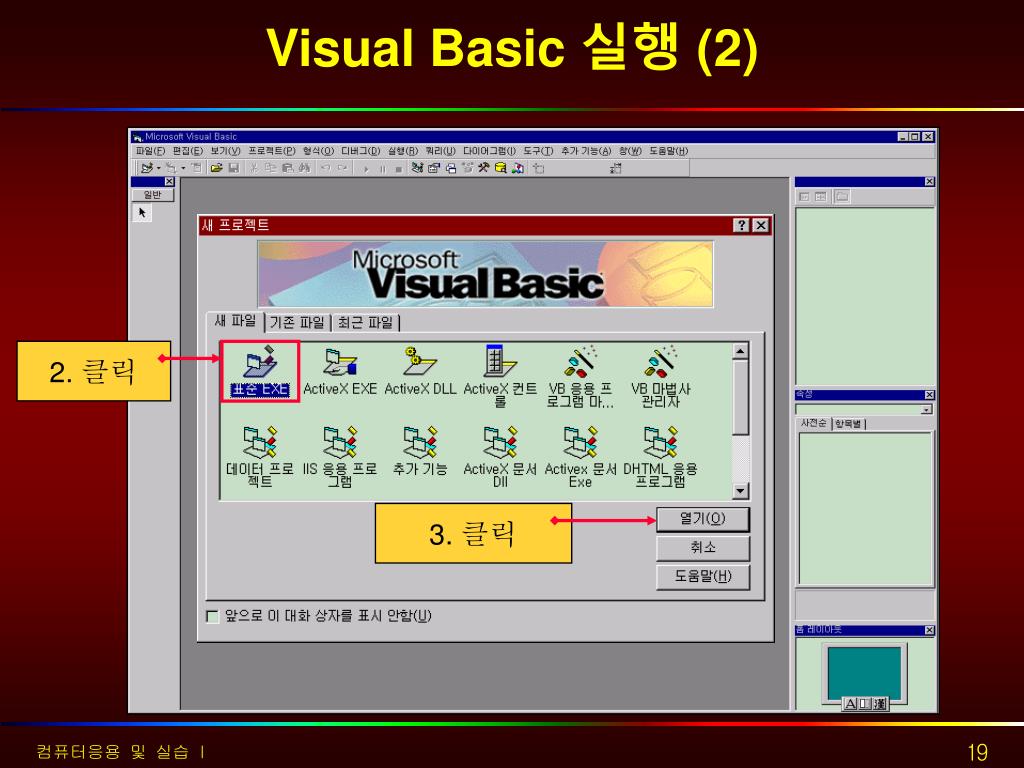This screenshot has height=768, width=1024.
Task: Open the Data View Window toolbar icon
Action: point(500,168)
